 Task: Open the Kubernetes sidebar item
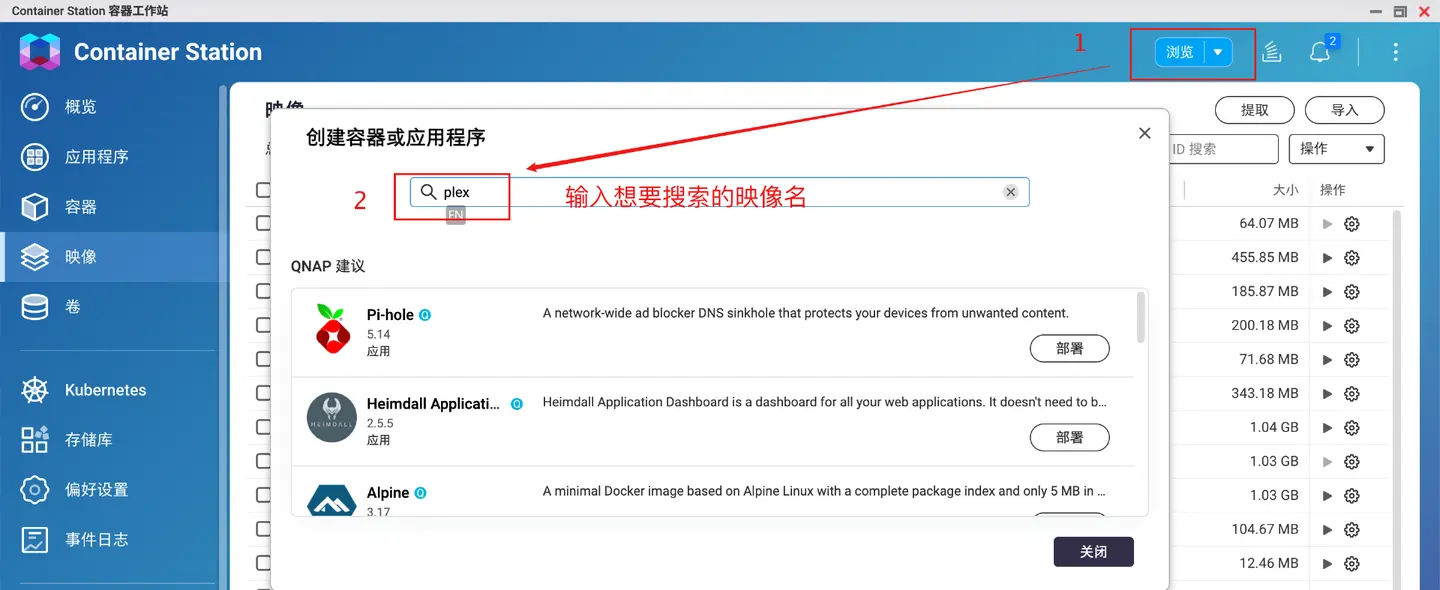point(107,390)
